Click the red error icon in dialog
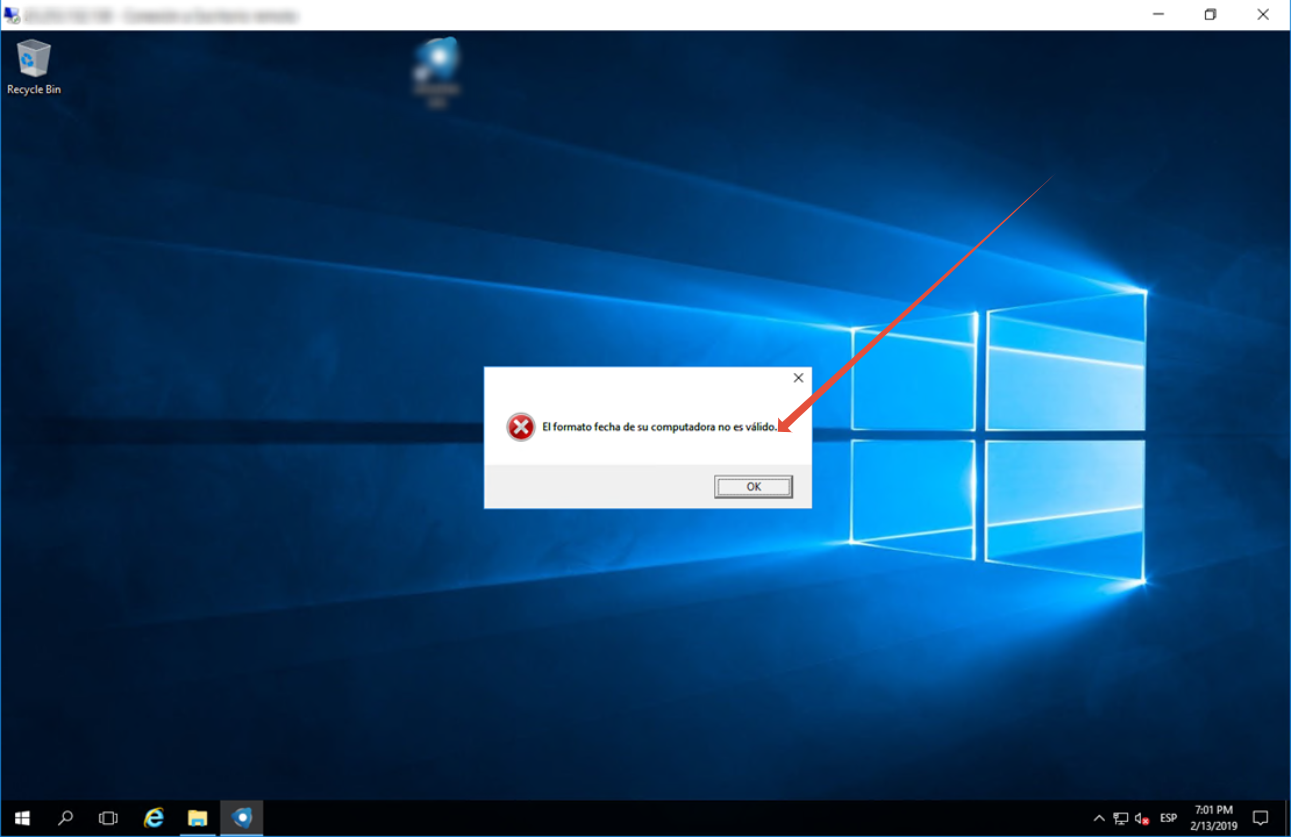The image size is (1291, 837). click(520, 427)
